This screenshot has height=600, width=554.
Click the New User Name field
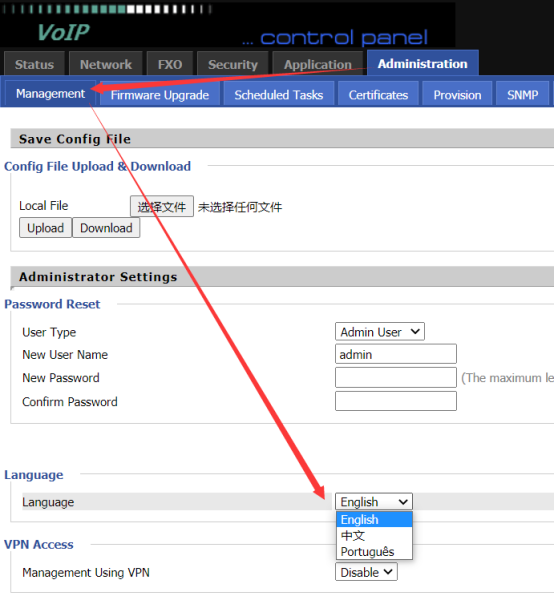click(396, 354)
